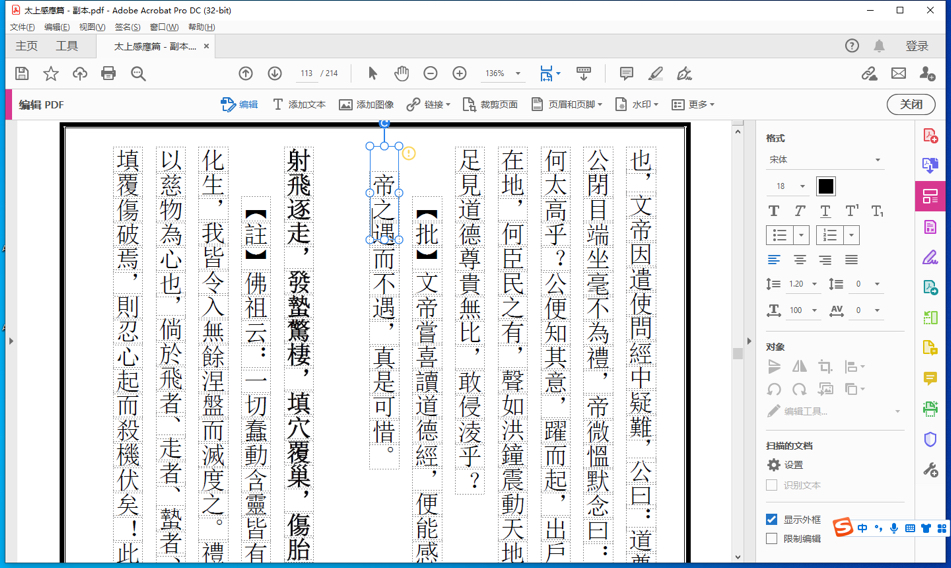Click the zoom in plus icon
Screen dimensions: 951x568
pos(459,74)
